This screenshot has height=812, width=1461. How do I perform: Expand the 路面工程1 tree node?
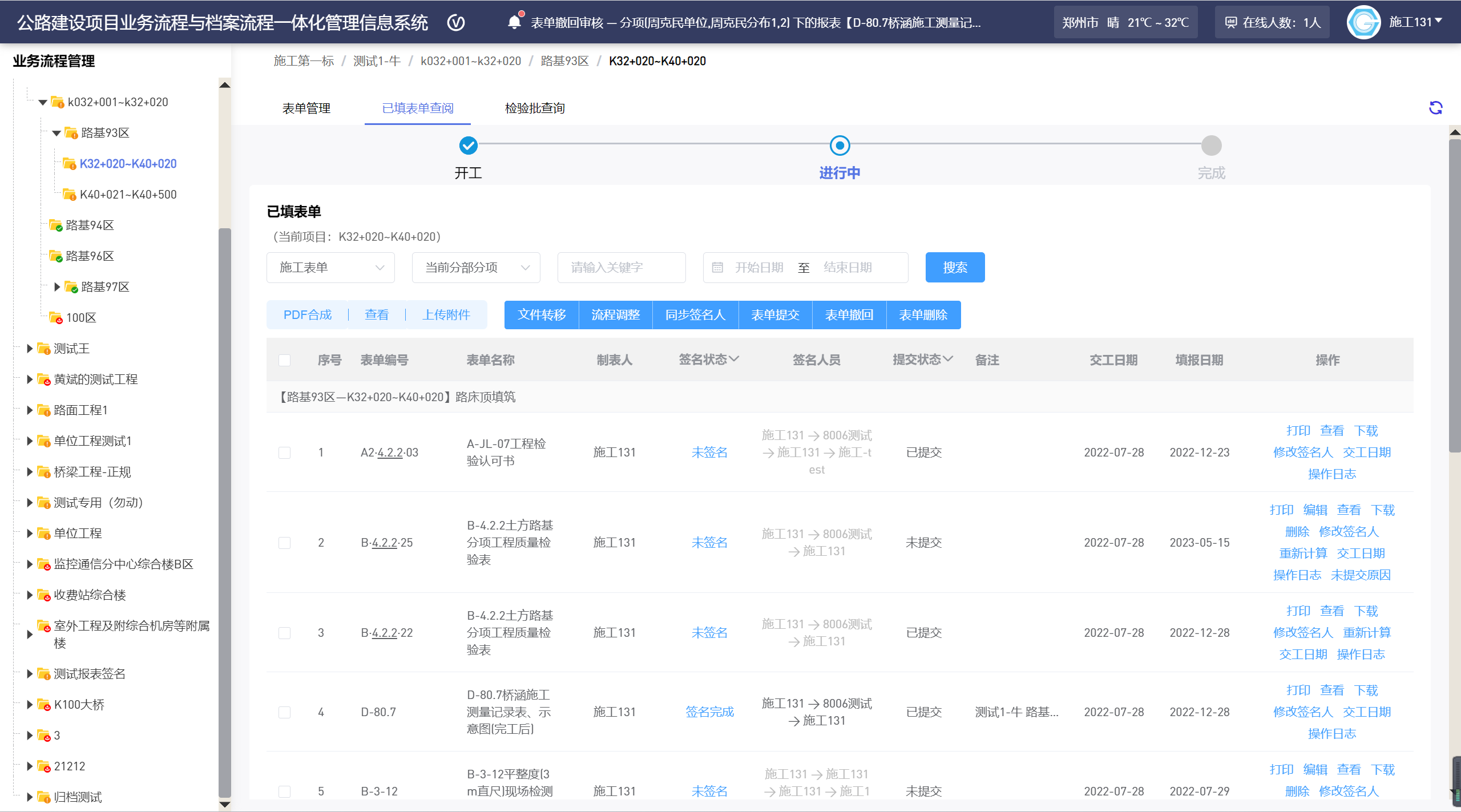point(30,410)
